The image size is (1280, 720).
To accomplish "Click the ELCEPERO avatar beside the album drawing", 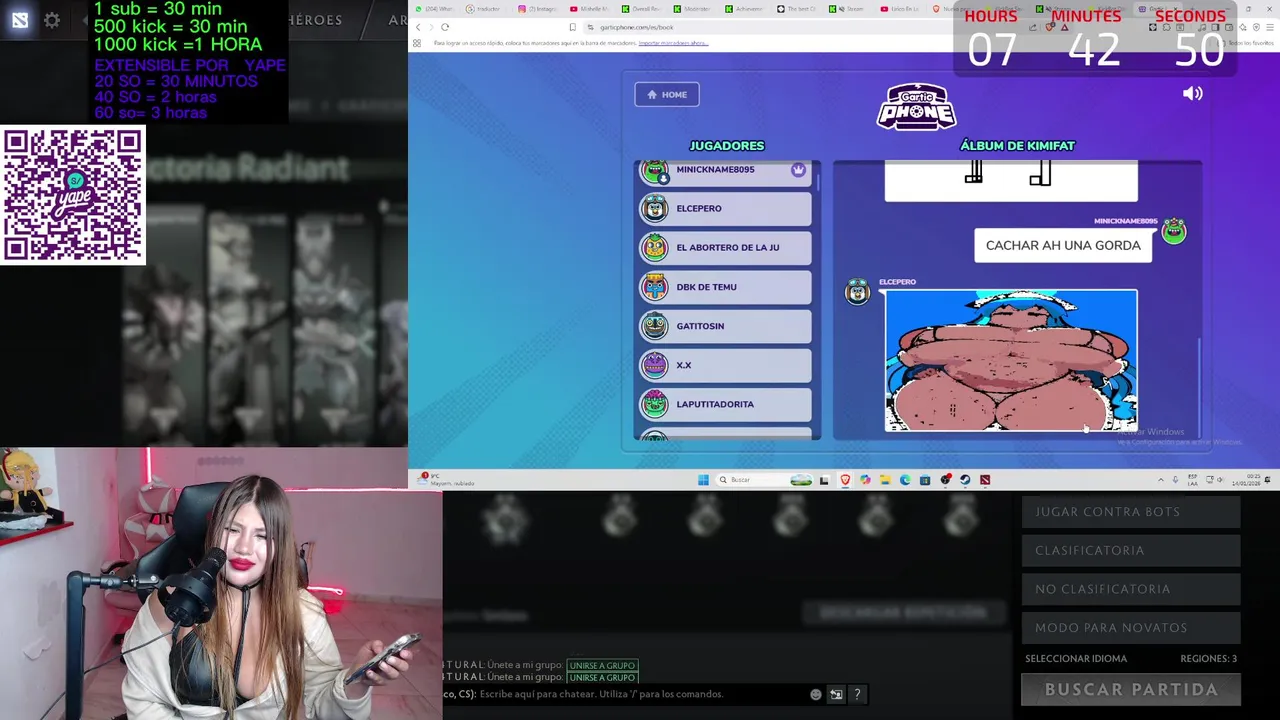I will point(857,292).
